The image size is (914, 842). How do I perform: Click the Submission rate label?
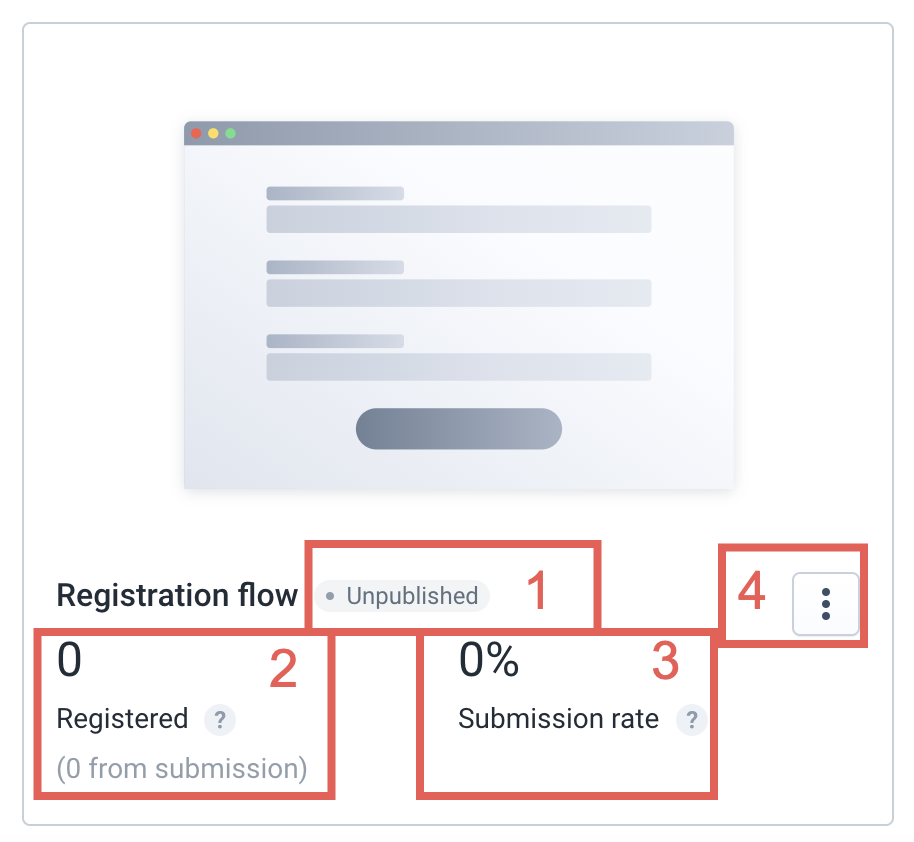click(x=558, y=718)
